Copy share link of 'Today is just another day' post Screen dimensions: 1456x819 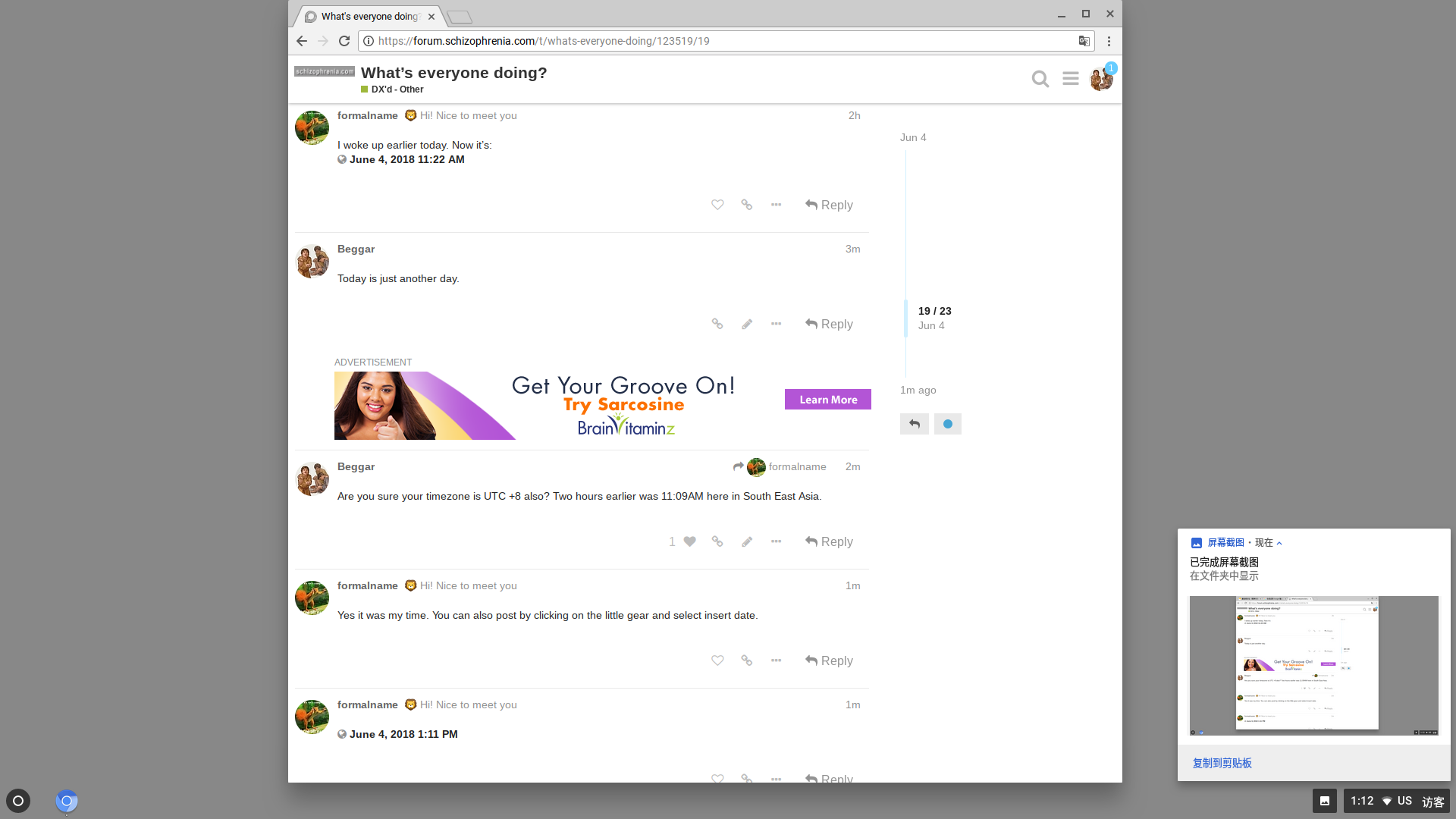tap(717, 324)
